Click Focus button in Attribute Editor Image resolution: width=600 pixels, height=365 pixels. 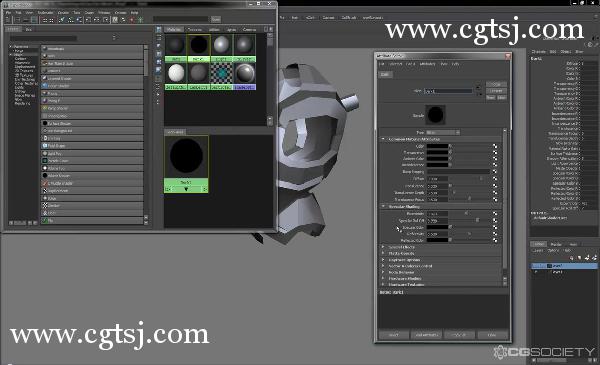click(496, 84)
